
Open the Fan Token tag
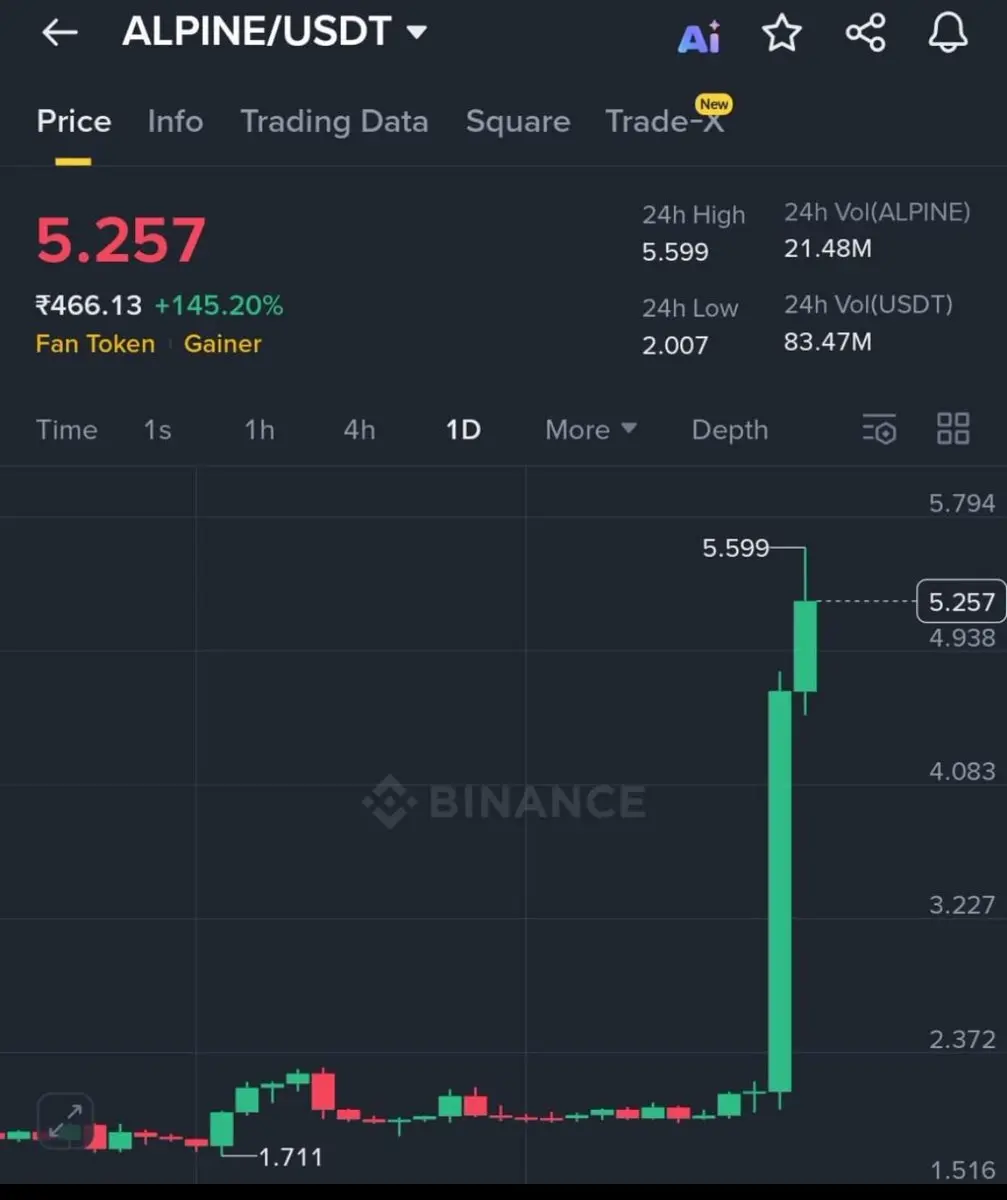pyautogui.click(x=95, y=344)
